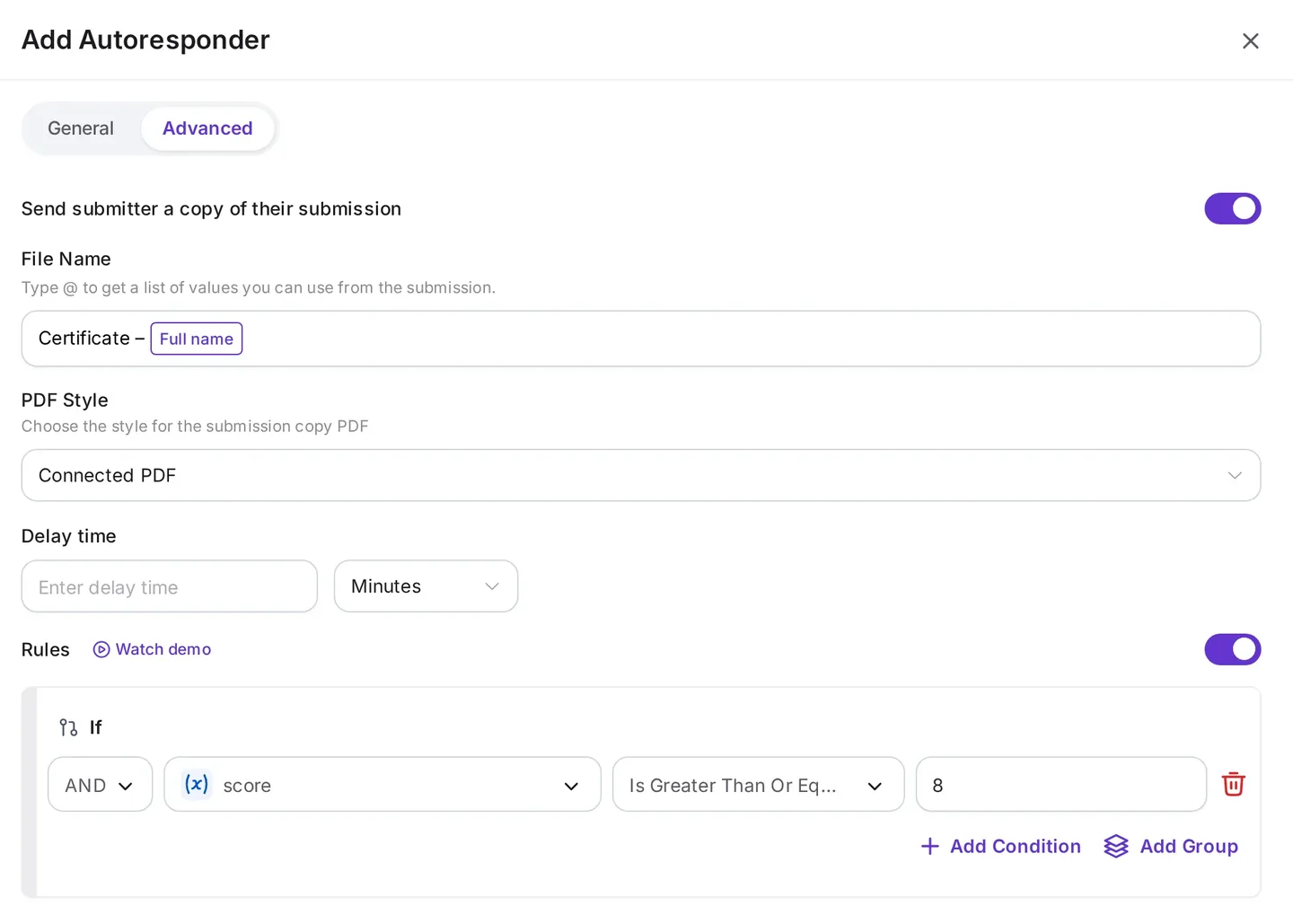Expand the AND operator dropdown

pos(100,785)
